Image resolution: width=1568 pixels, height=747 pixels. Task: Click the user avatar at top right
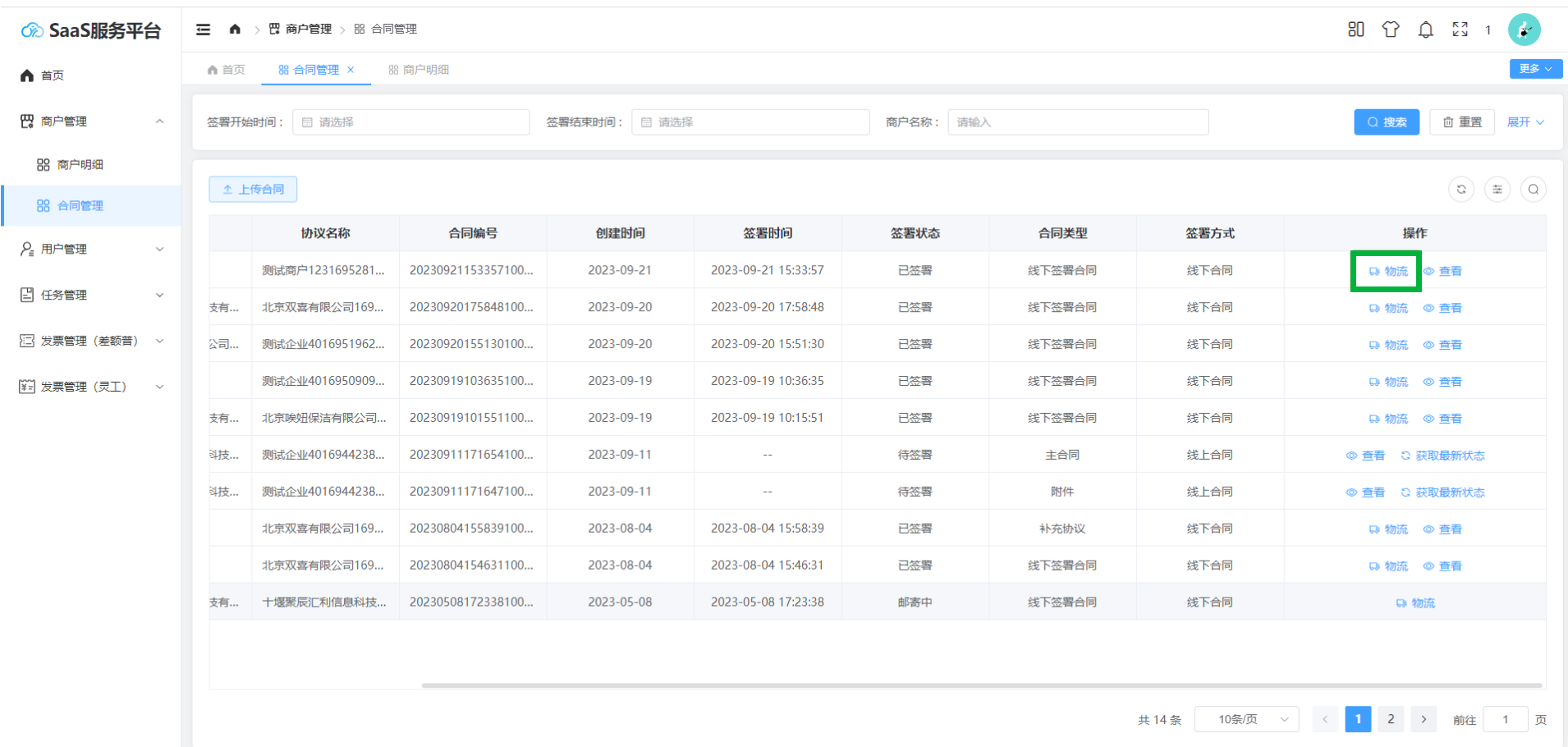(1524, 30)
